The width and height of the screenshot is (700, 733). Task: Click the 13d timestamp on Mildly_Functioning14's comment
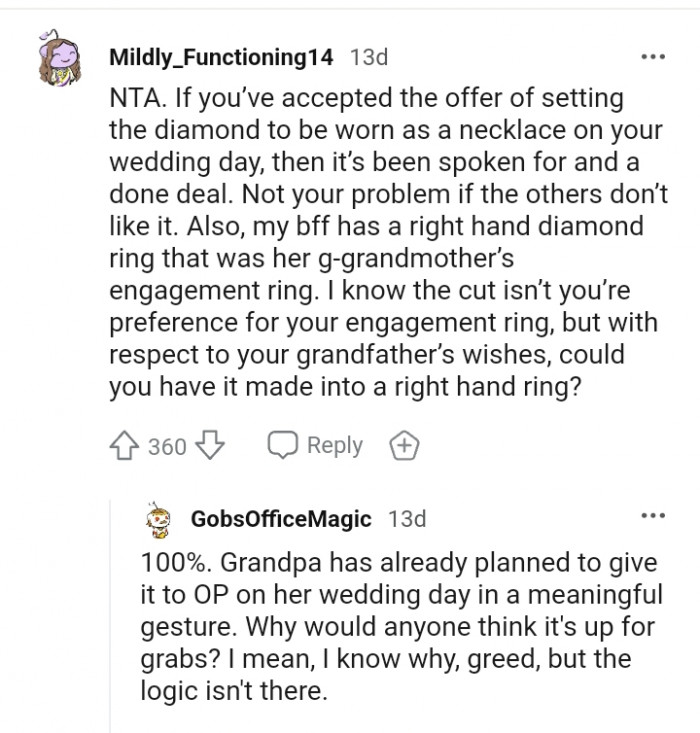(x=369, y=57)
